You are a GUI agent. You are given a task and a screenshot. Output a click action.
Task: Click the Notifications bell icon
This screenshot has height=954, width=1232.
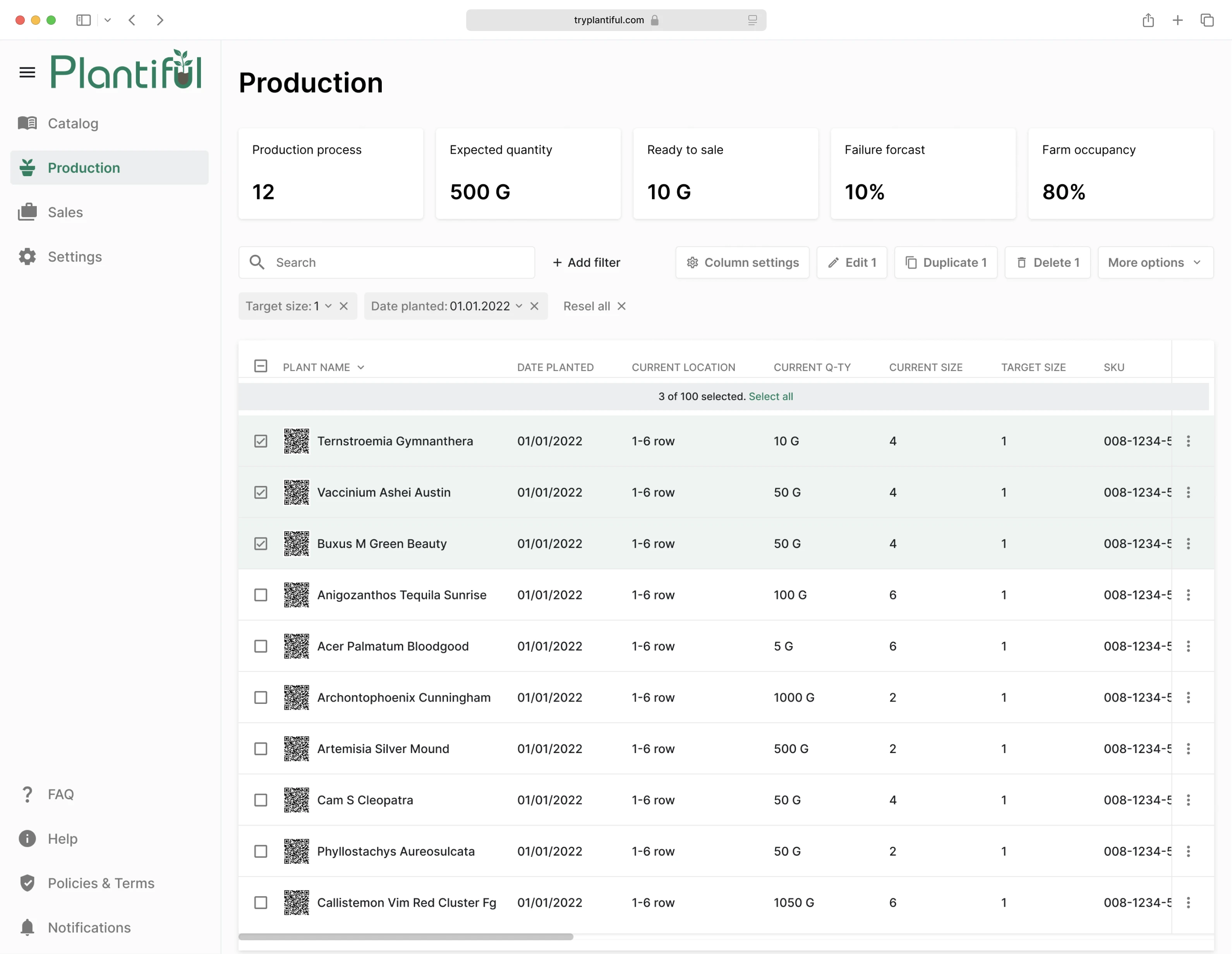27,927
